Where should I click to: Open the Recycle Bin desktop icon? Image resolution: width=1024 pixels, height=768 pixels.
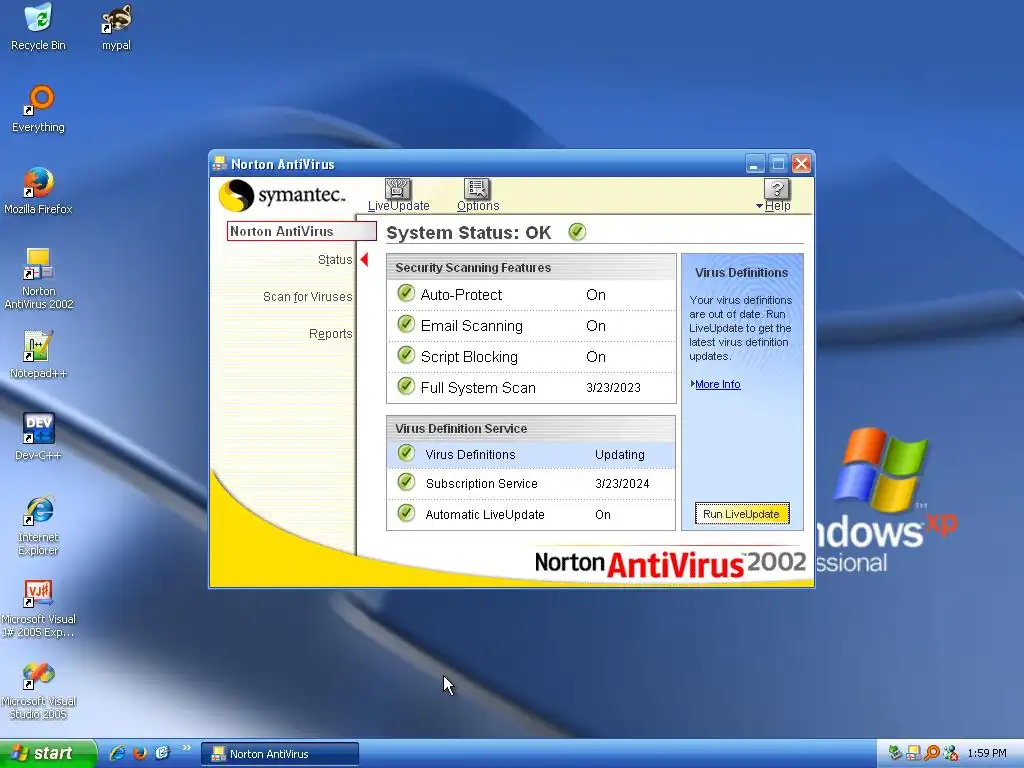point(38,26)
